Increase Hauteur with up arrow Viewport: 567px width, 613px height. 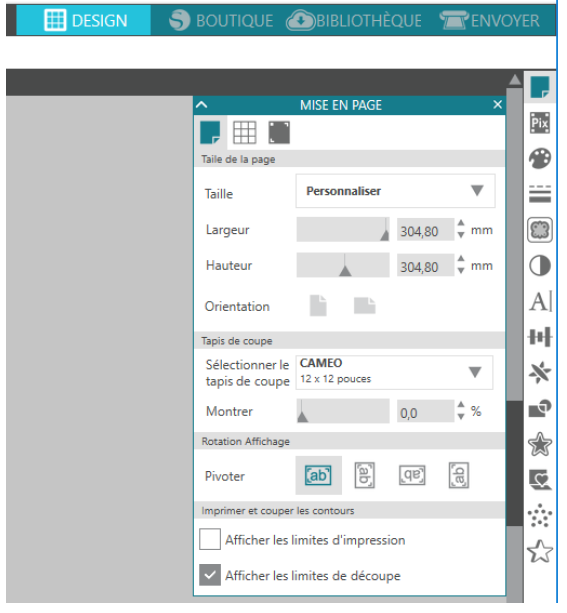click(461, 259)
